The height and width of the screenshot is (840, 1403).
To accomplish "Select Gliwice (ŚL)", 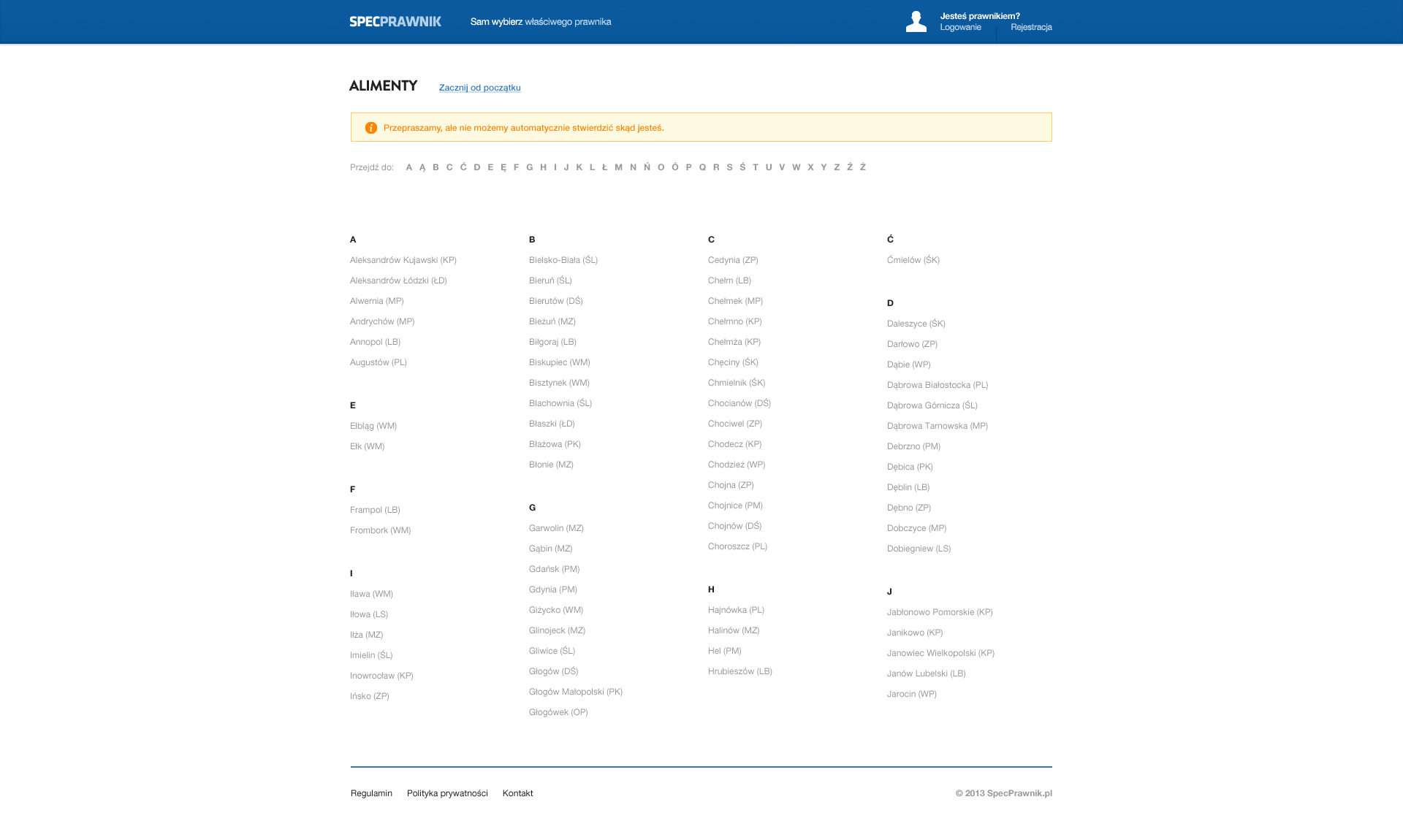I will coord(552,651).
